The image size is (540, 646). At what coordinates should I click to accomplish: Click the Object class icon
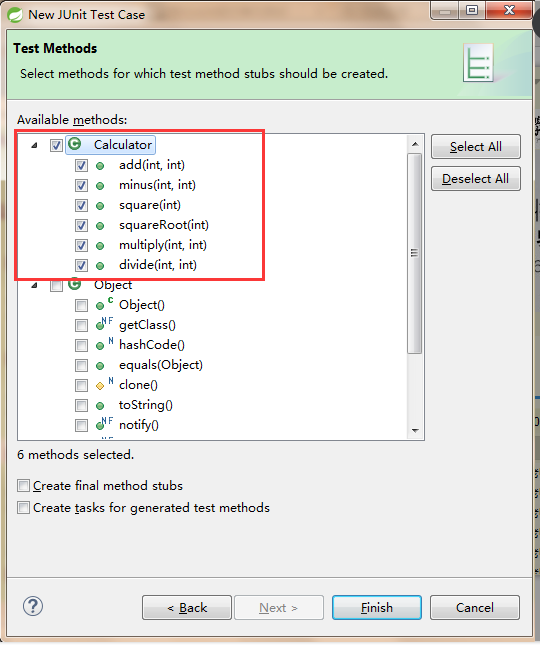[x=75, y=284]
